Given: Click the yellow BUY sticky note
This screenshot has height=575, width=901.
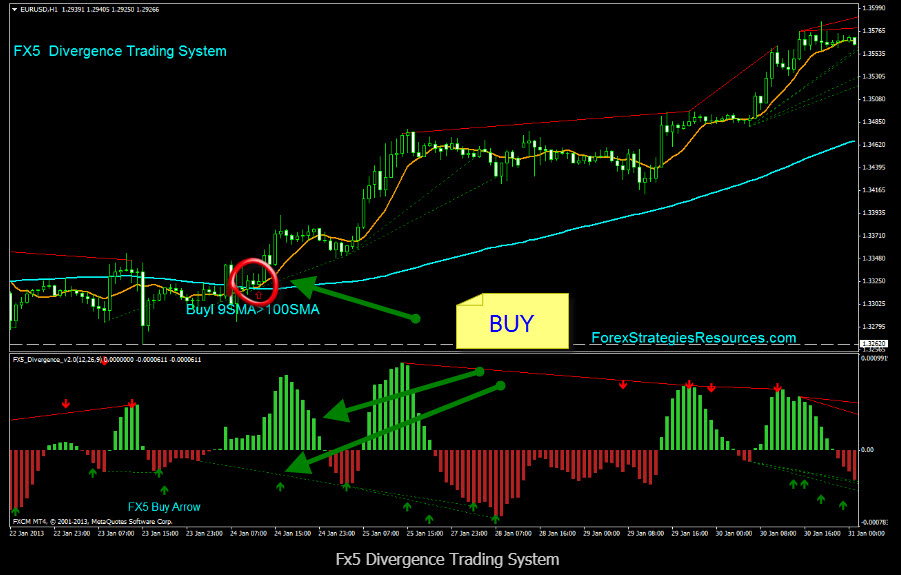Looking at the screenshot, I should click(512, 322).
